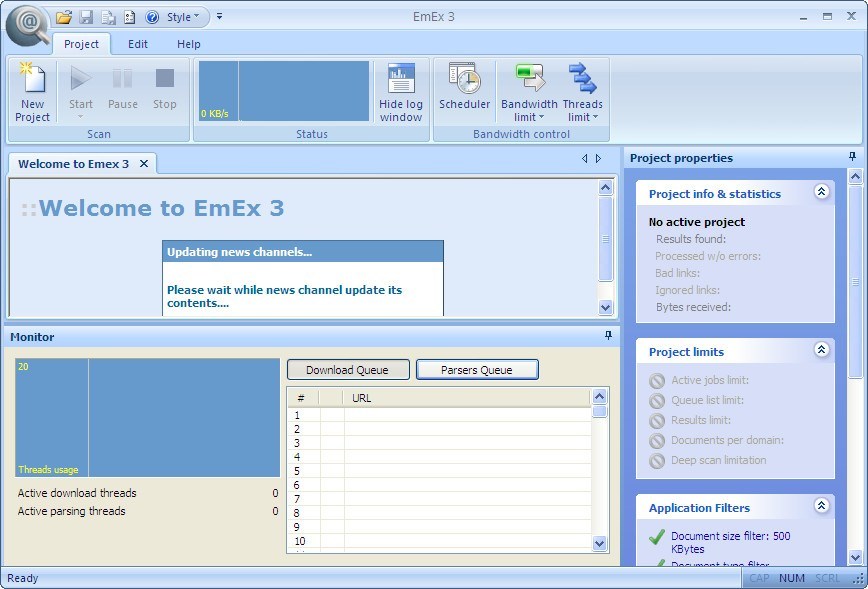Open the Bandwidth limit dropdown
The image size is (868, 589).
(x=529, y=92)
